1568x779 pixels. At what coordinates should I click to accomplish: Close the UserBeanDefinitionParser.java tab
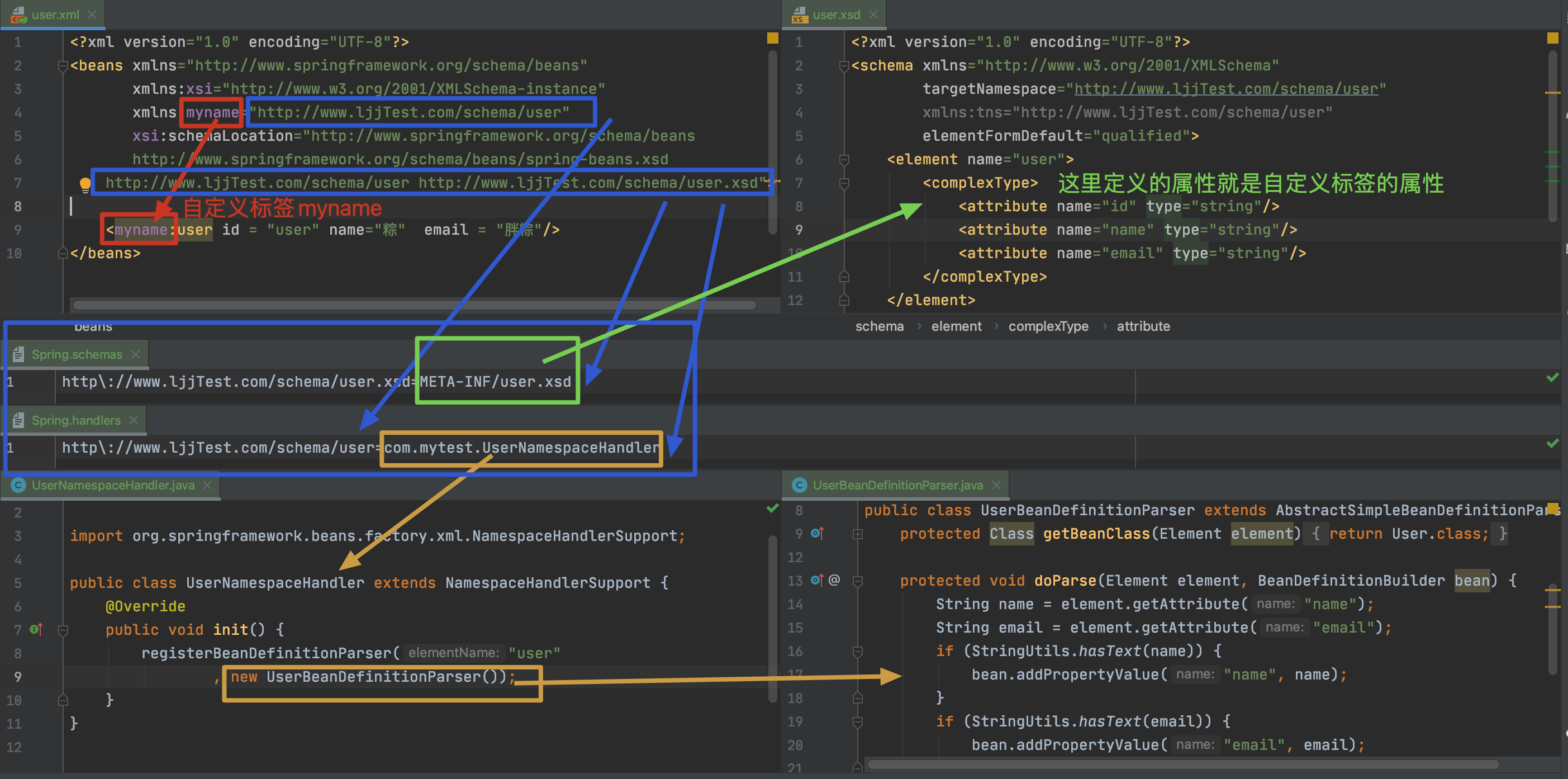(996, 485)
